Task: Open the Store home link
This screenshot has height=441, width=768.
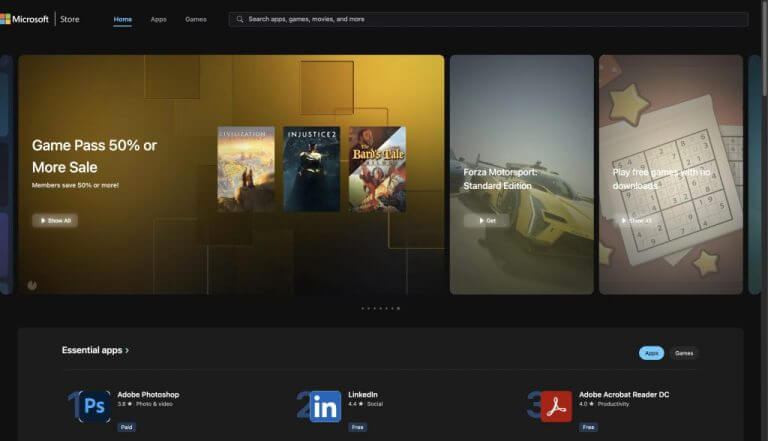Action: [x=70, y=19]
